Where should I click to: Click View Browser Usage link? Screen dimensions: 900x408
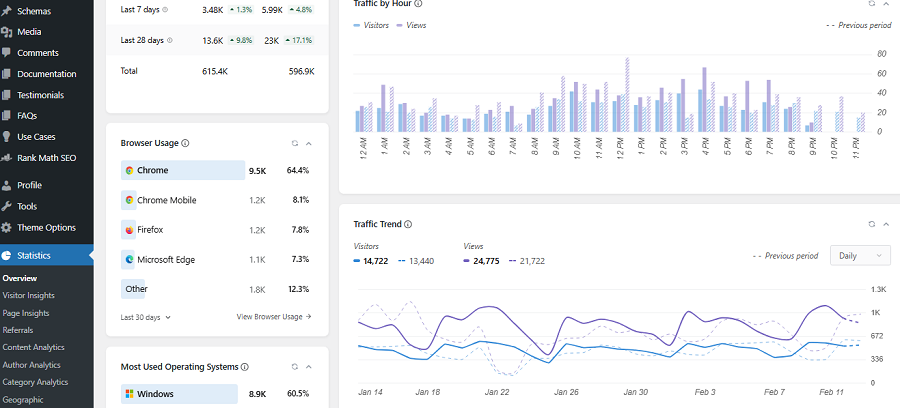coord(274,317)
